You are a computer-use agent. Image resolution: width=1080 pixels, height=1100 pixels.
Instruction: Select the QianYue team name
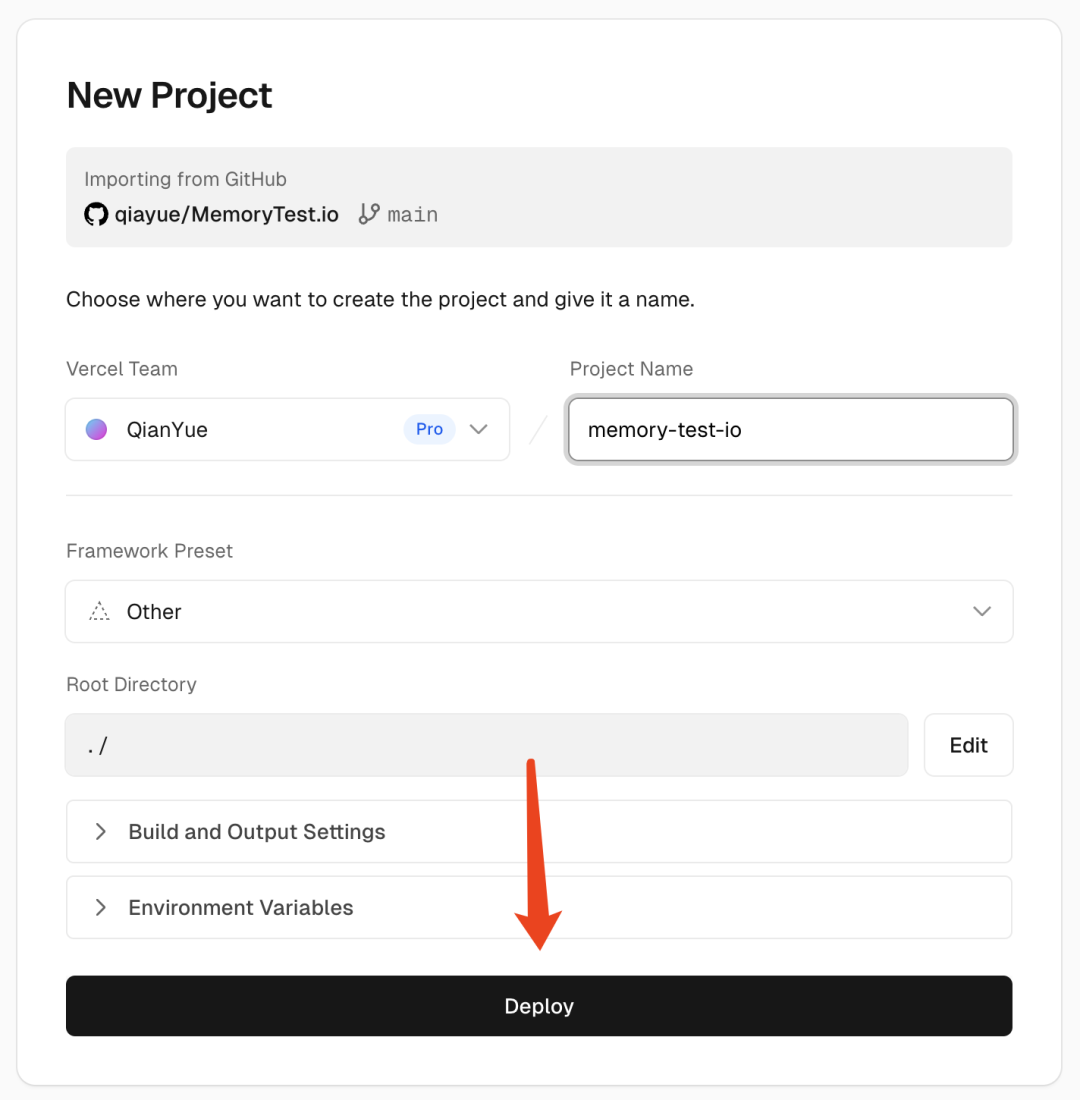167,429
